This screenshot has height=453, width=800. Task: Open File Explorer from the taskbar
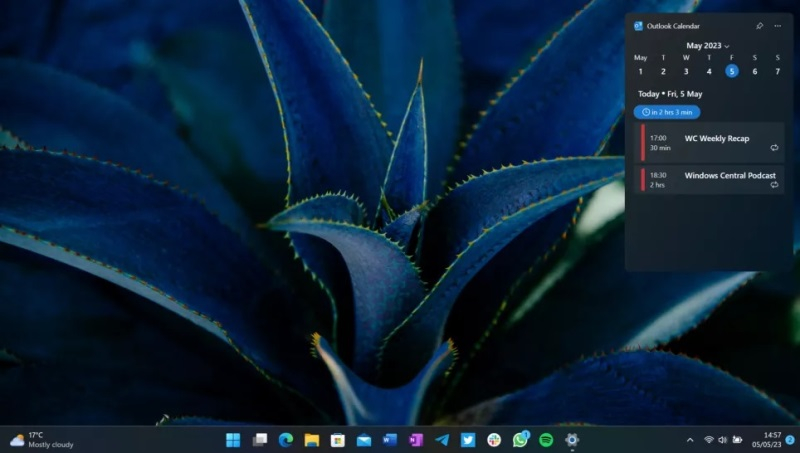(x=311, y=440)
